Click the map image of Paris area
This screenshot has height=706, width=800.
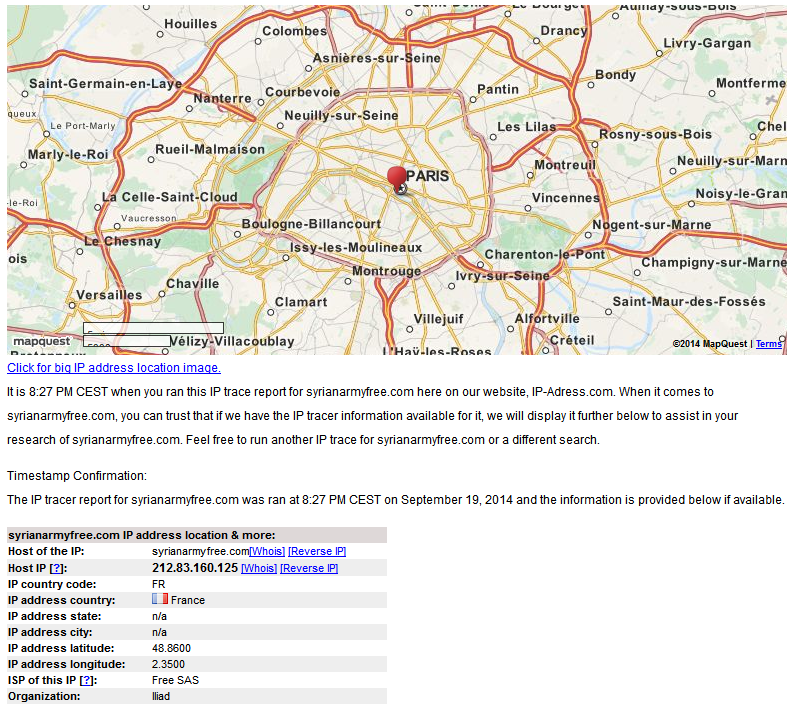pos(396,180)
